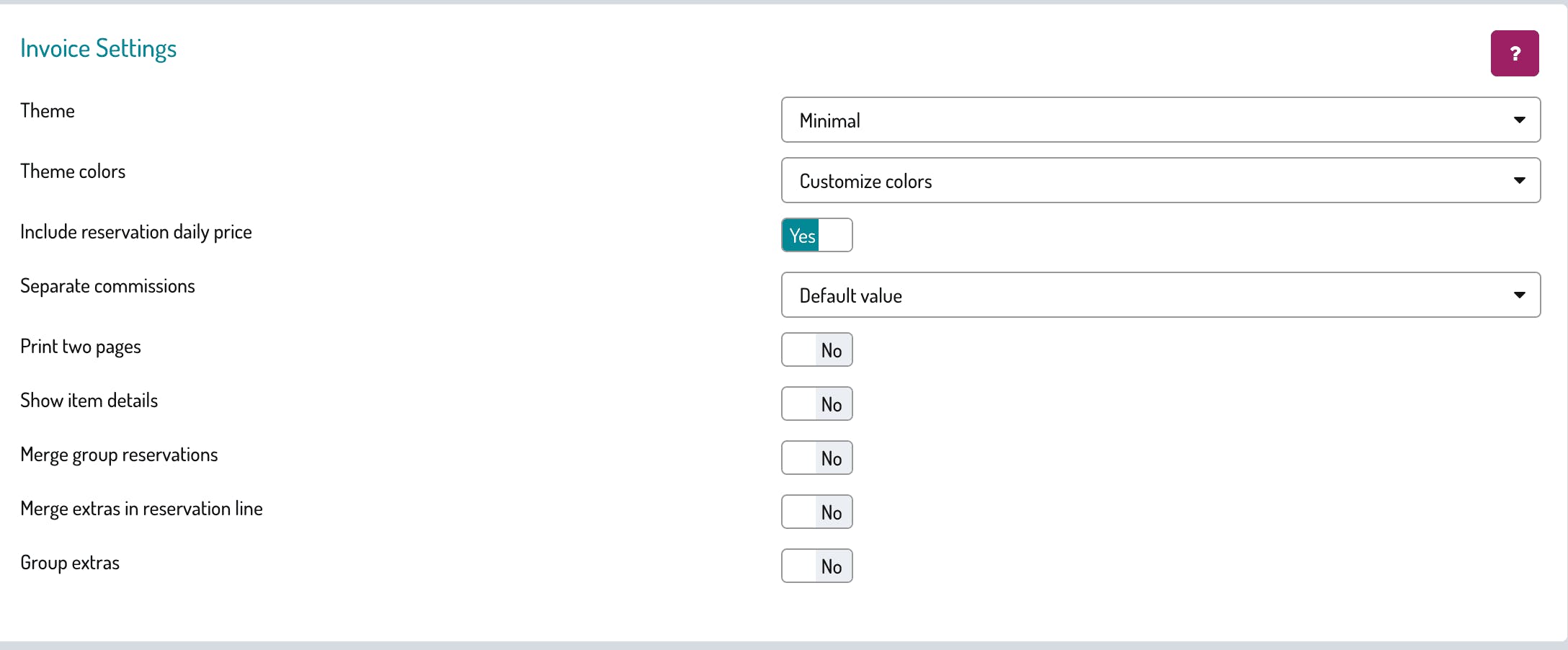Toggle Merge extras in reservation line
The image size is (1568, 650).
click(816, 512)
